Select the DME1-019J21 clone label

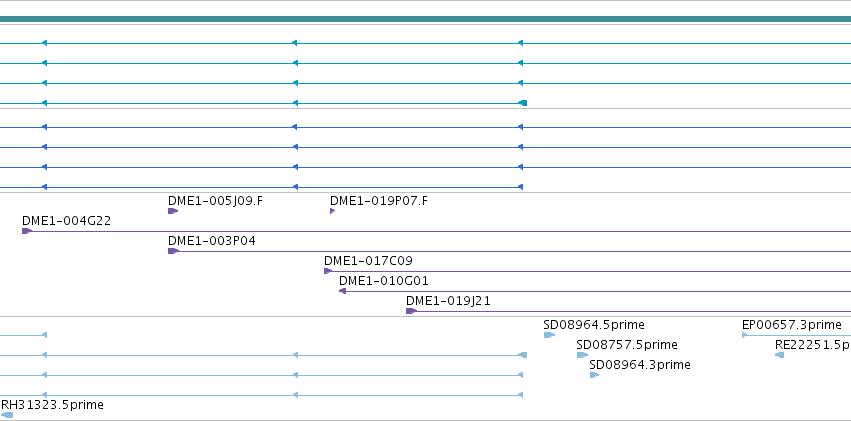[448, 302]
